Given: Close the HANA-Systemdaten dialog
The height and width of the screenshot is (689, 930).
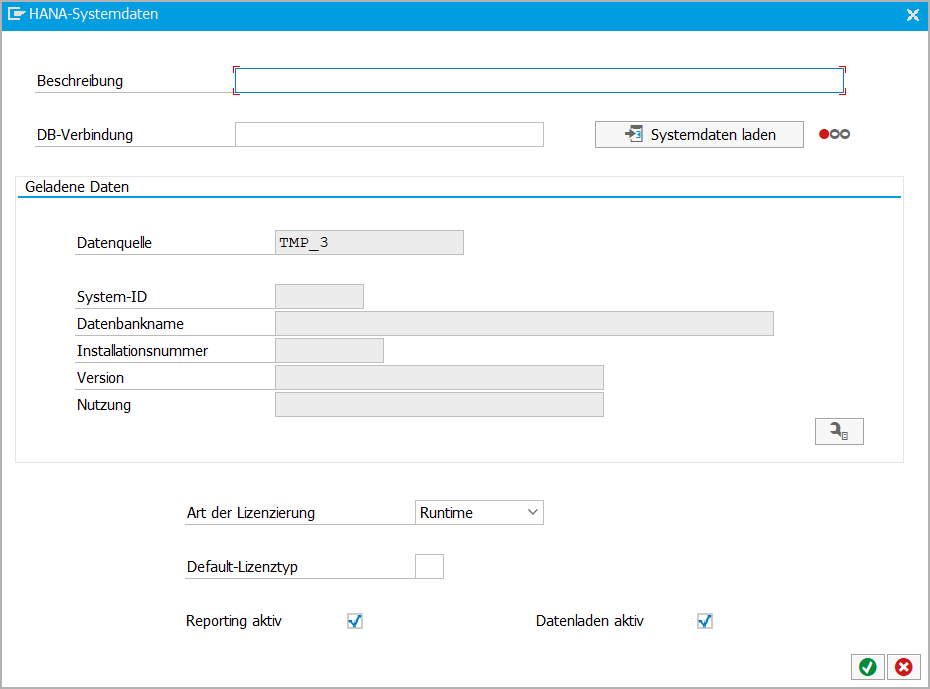Looking at the screenshot, I should (913, 15).
